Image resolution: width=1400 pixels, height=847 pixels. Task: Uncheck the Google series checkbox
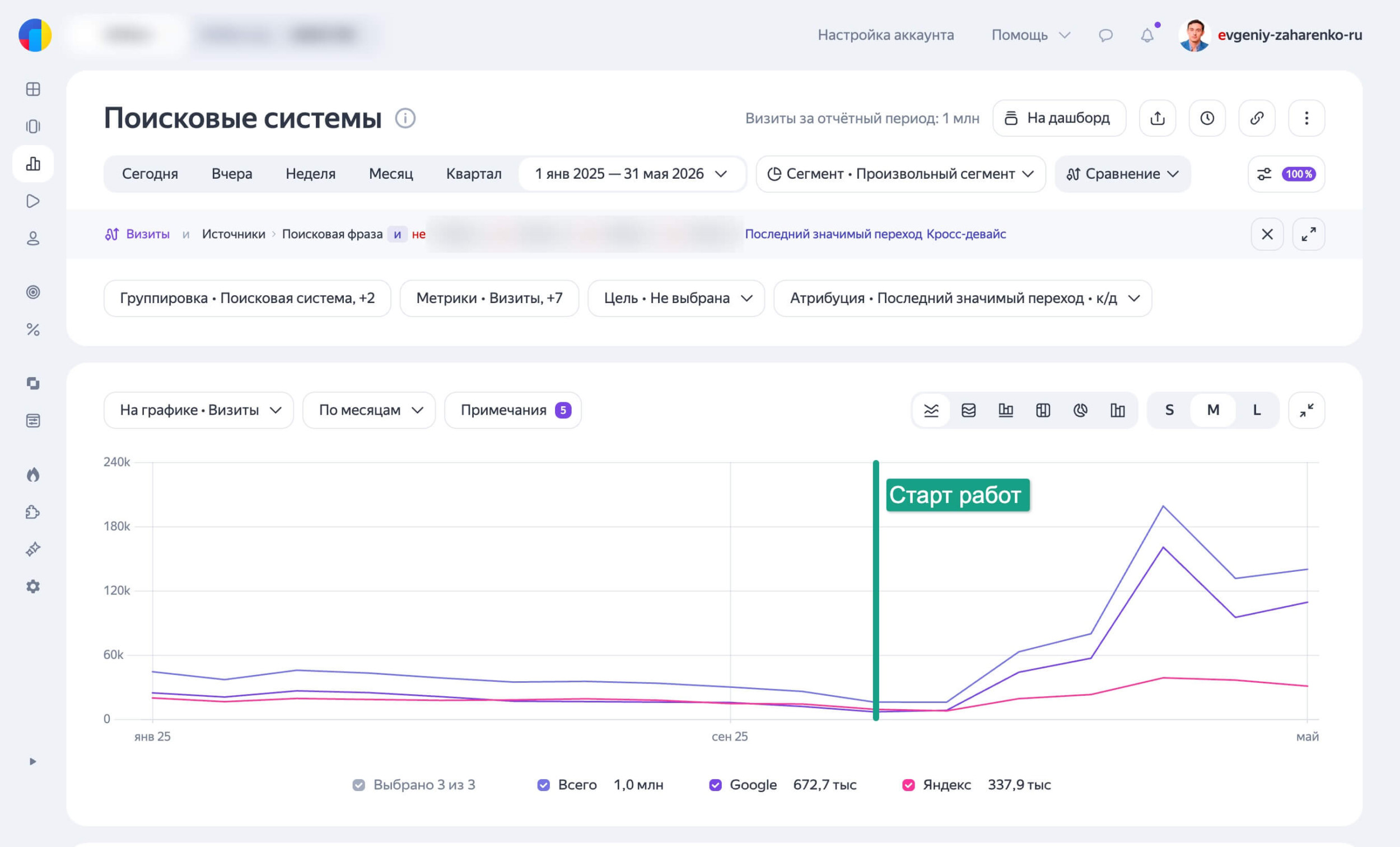[715, 785]
